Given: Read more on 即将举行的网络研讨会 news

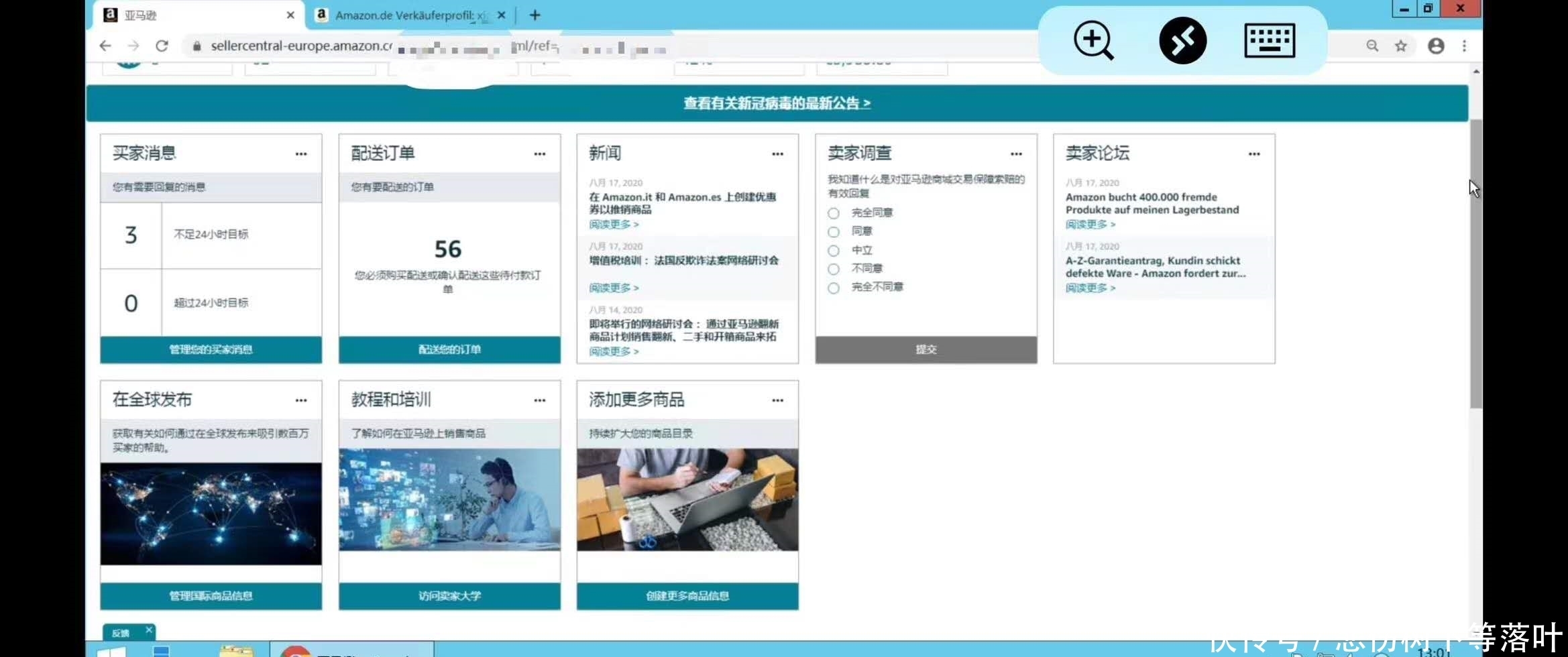Looking at the screenshot, I should pyautogui.click(x=614, y=351).
